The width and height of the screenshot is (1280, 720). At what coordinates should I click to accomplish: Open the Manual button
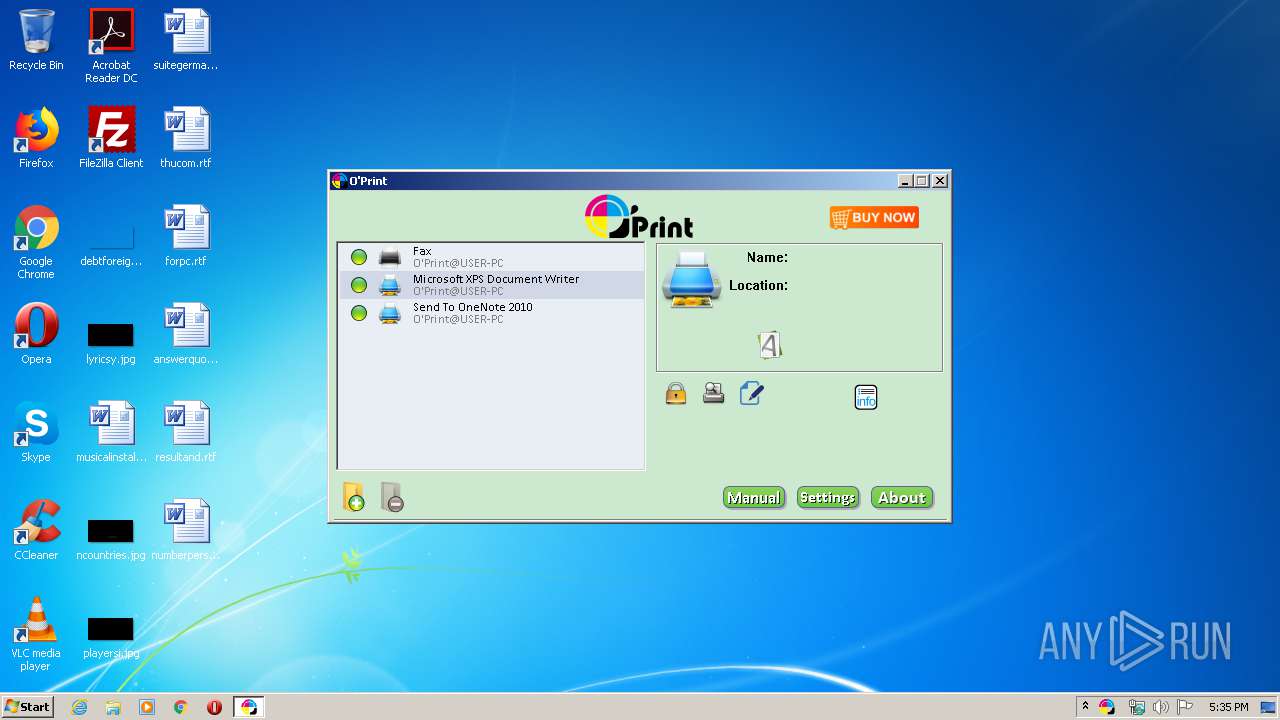click(x=754, y=498)
